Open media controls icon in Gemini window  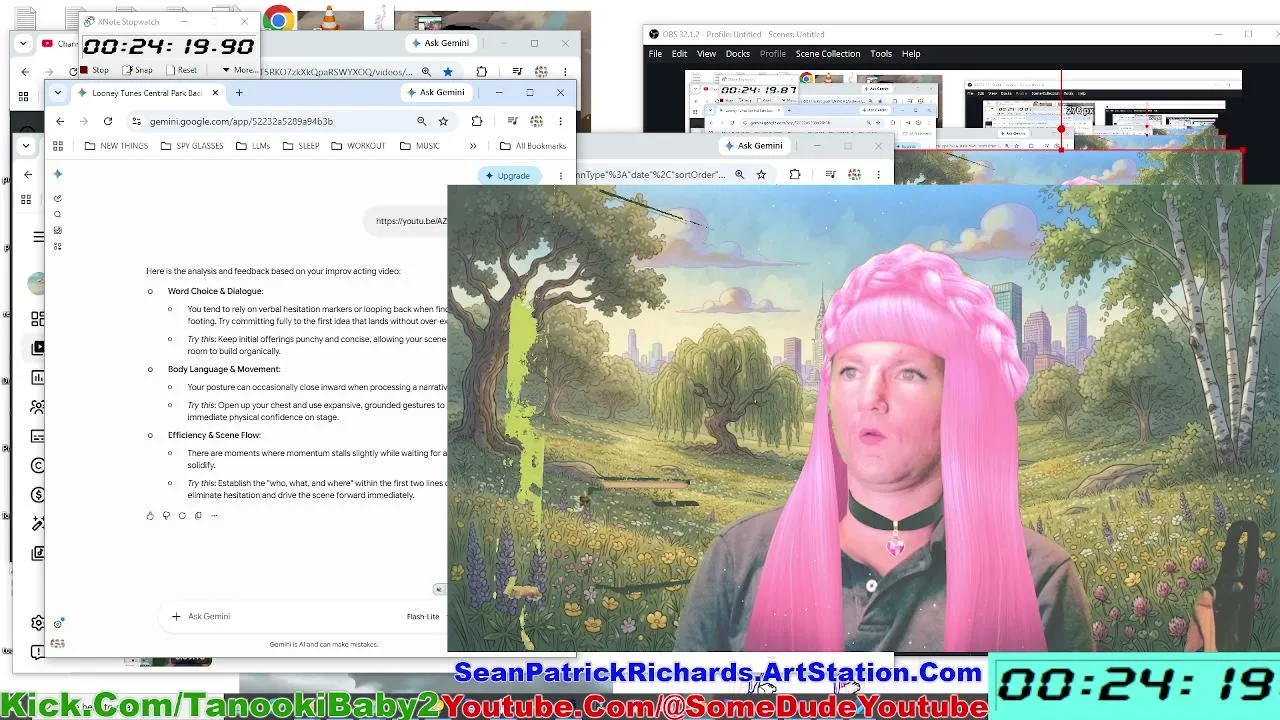(513, 121)
